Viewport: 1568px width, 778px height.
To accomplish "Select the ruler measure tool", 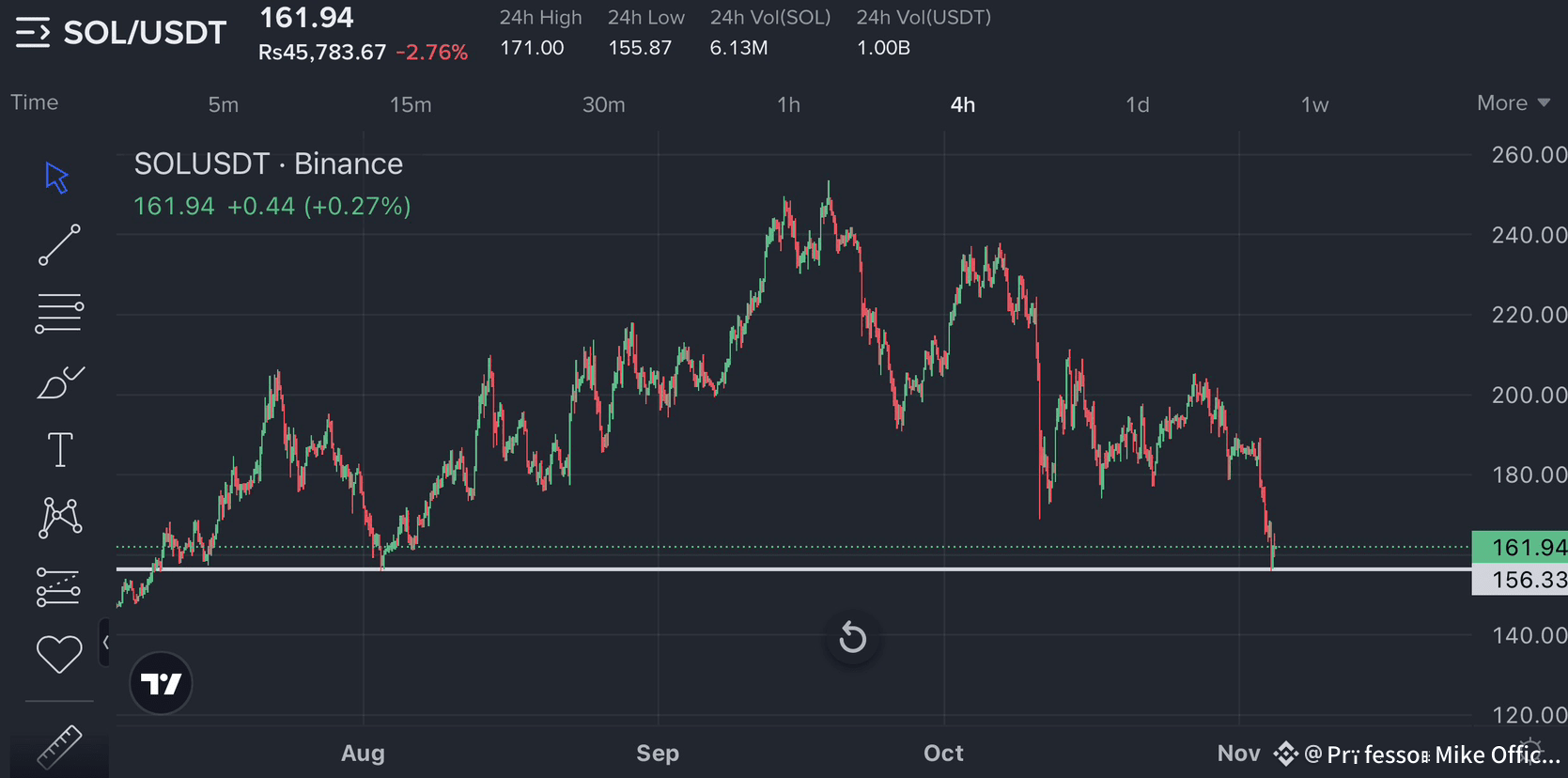I will 59,748.
